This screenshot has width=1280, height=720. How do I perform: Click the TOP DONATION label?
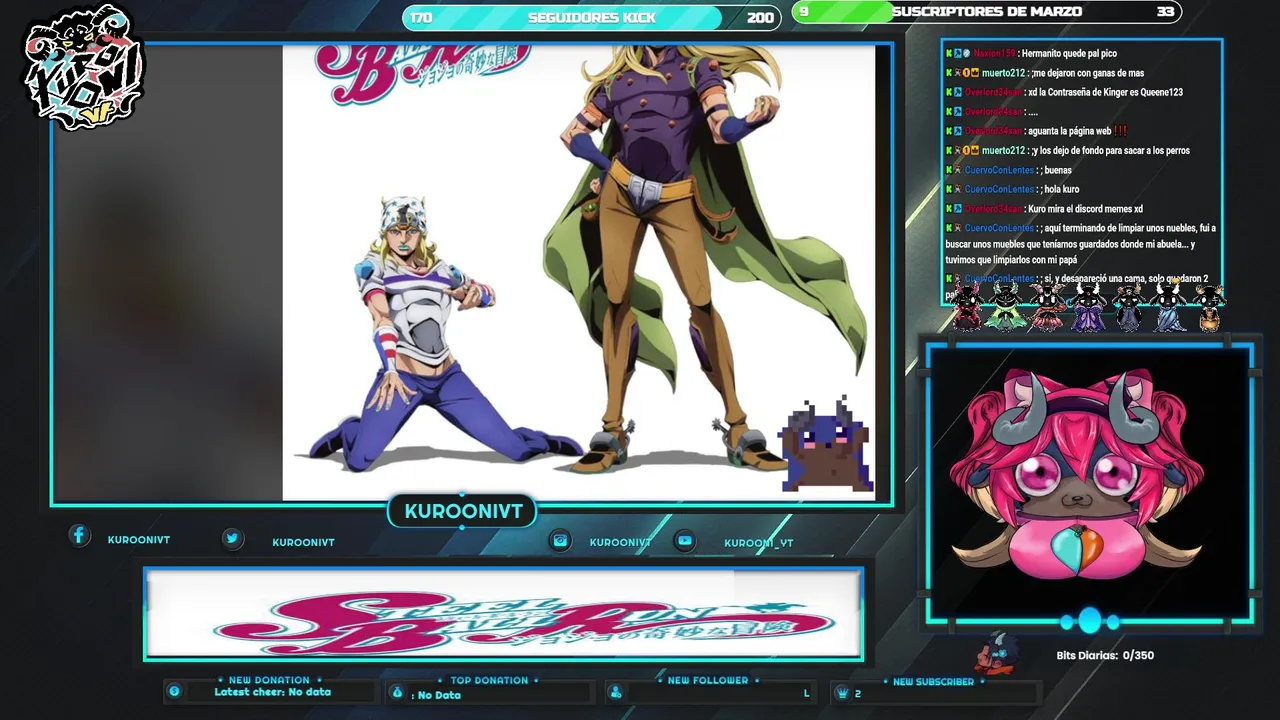[x=489, y=680]
